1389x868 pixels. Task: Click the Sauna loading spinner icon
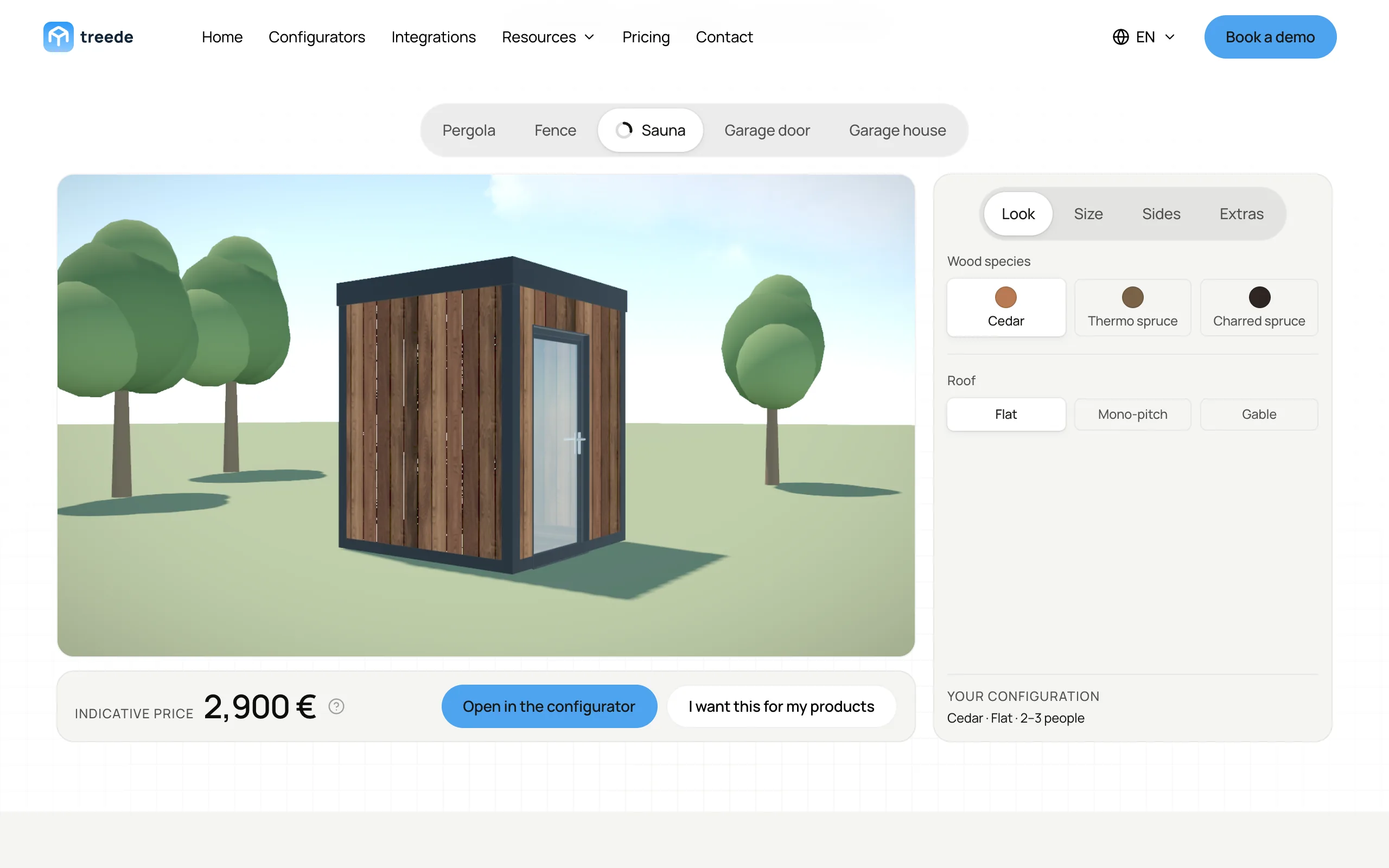[624, 130]
